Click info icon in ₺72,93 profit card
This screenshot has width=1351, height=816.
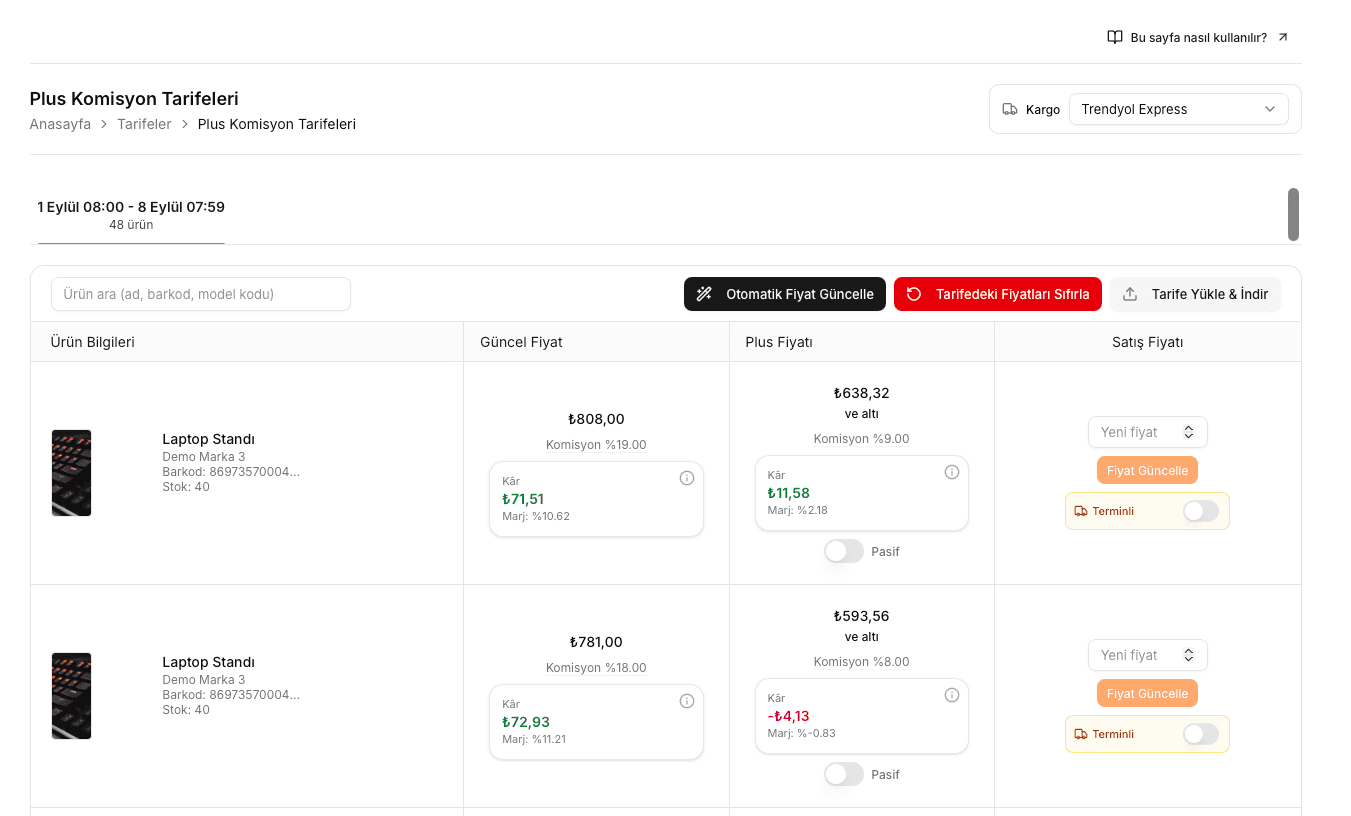point(687,701)
